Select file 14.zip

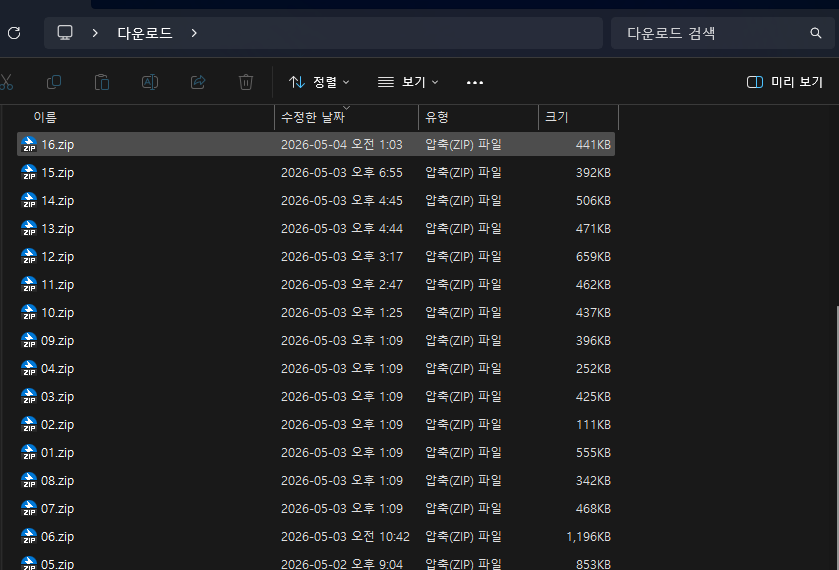coord(316,201)
